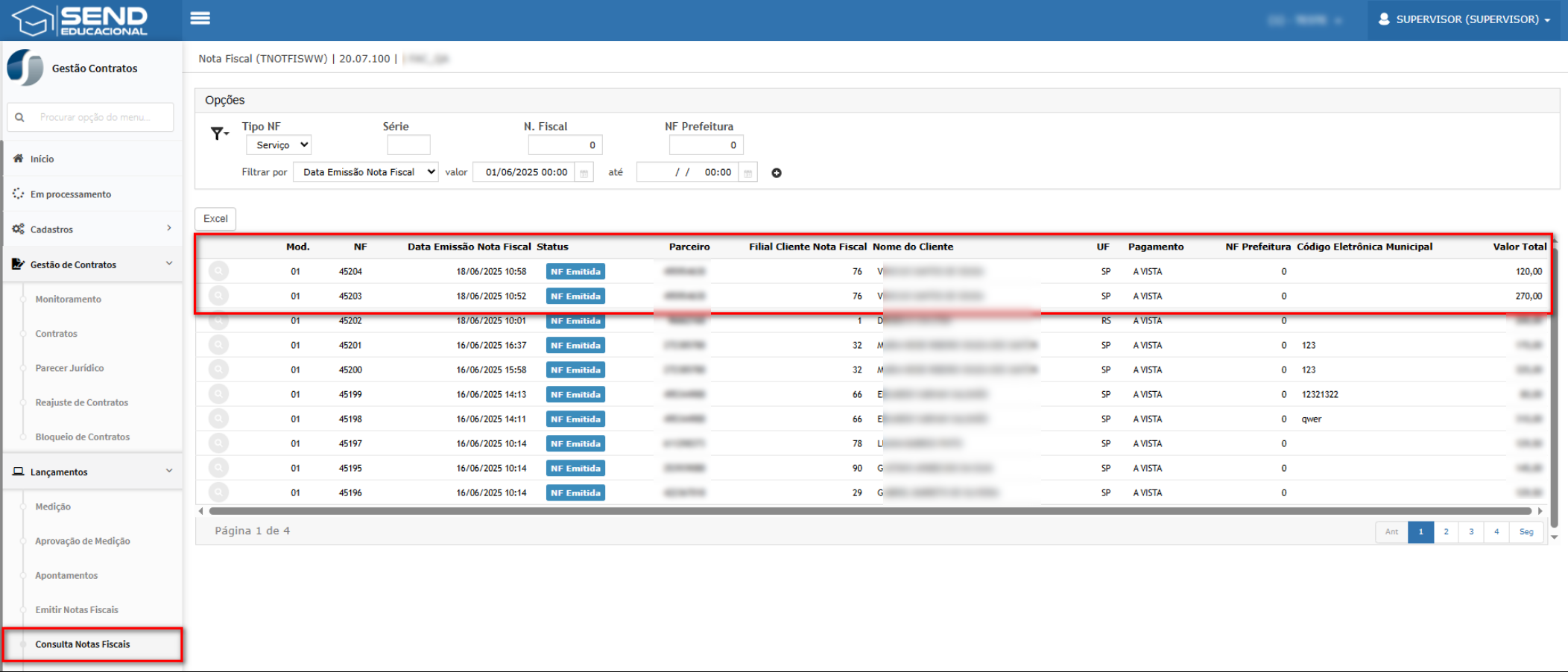The width and height of the screenshot is (1568, 672).
Task: Open calendar picker for 'até' date
Action: click(x=747, y=173)
